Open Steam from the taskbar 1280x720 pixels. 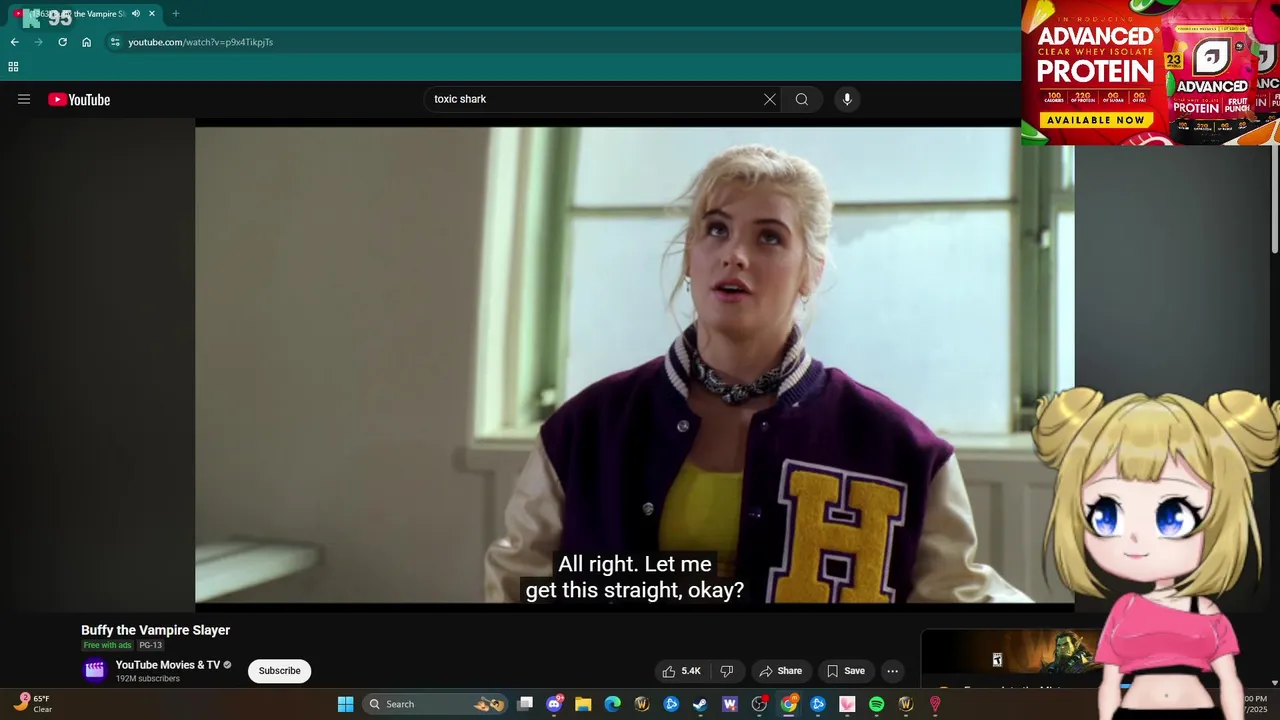click(700, 704)
